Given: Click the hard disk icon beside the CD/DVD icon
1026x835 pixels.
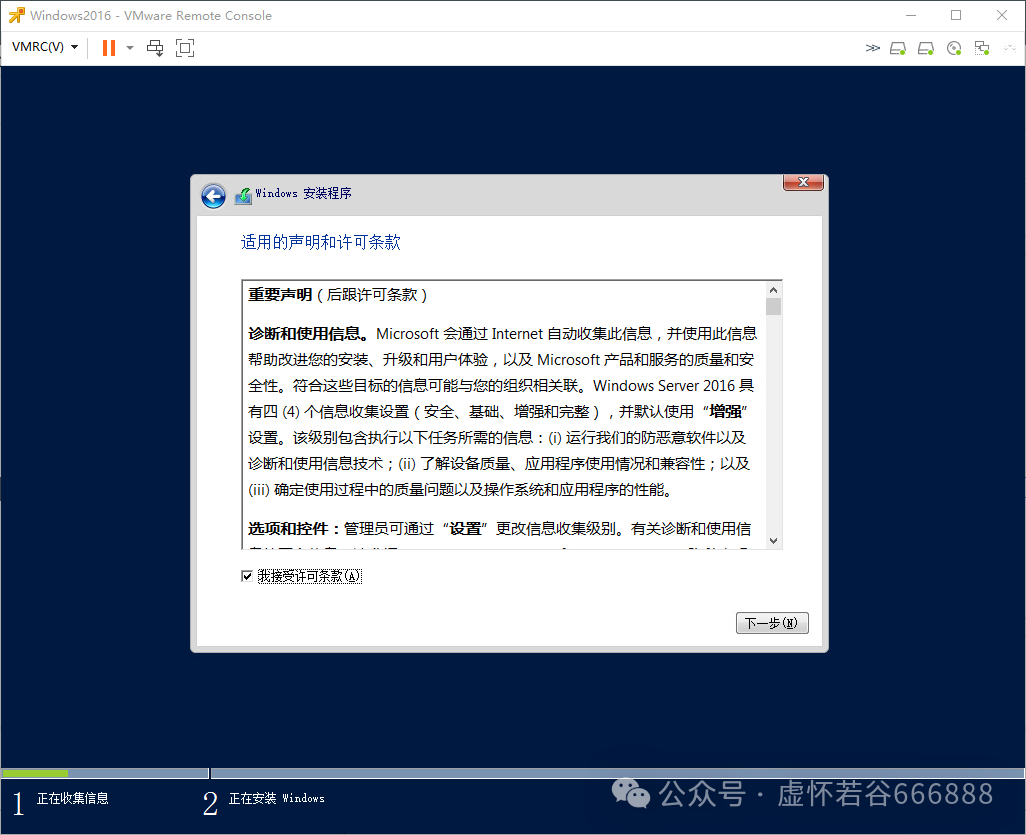Looking at the screenshot, I should coord(926,48).
